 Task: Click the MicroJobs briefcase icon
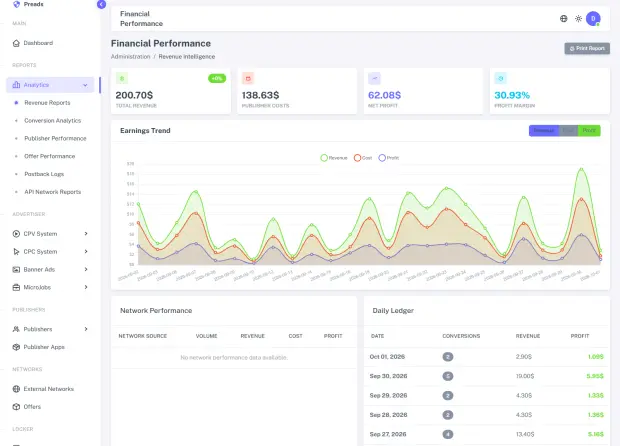point(16,287)
